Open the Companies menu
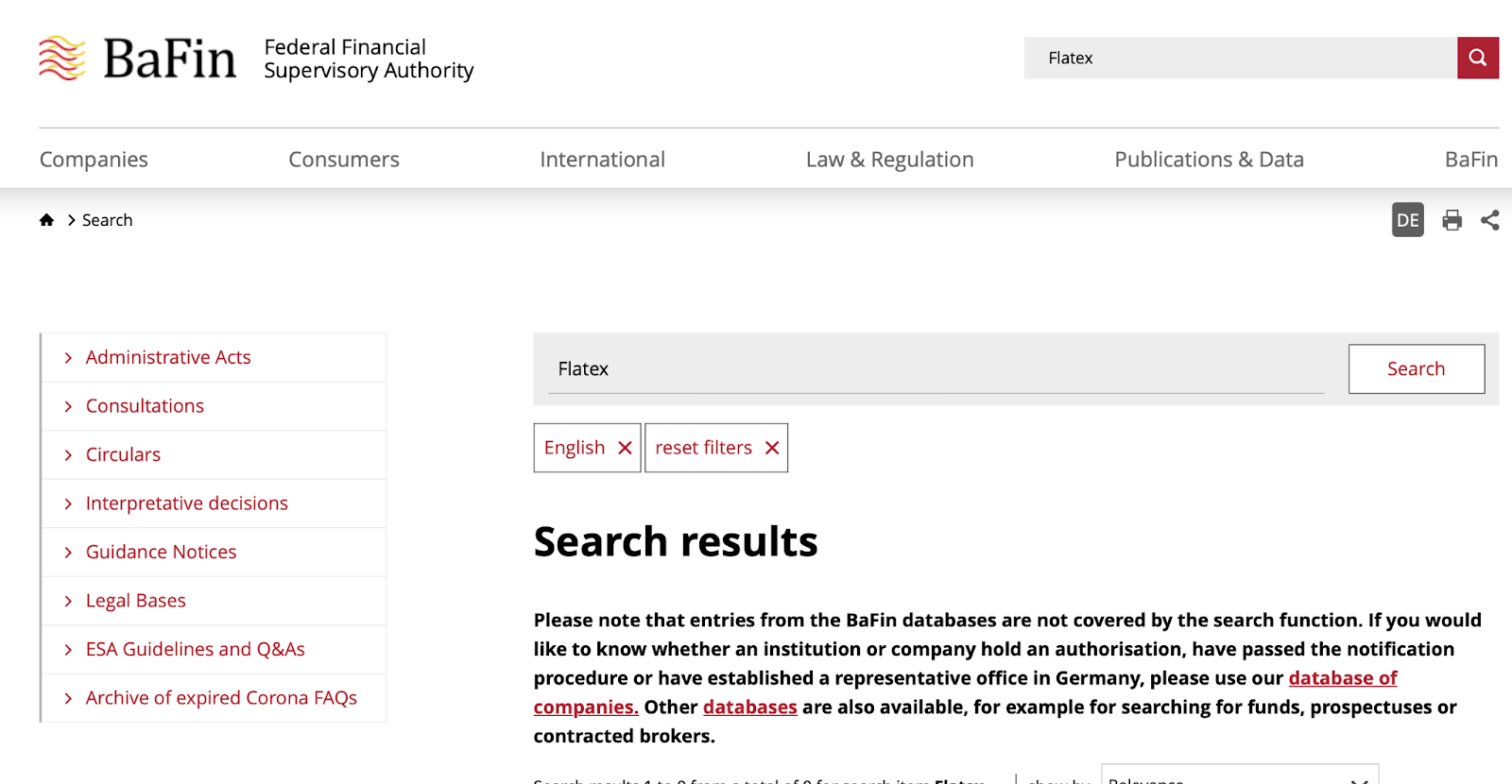 pyautogui.click(x=94, y=160)
